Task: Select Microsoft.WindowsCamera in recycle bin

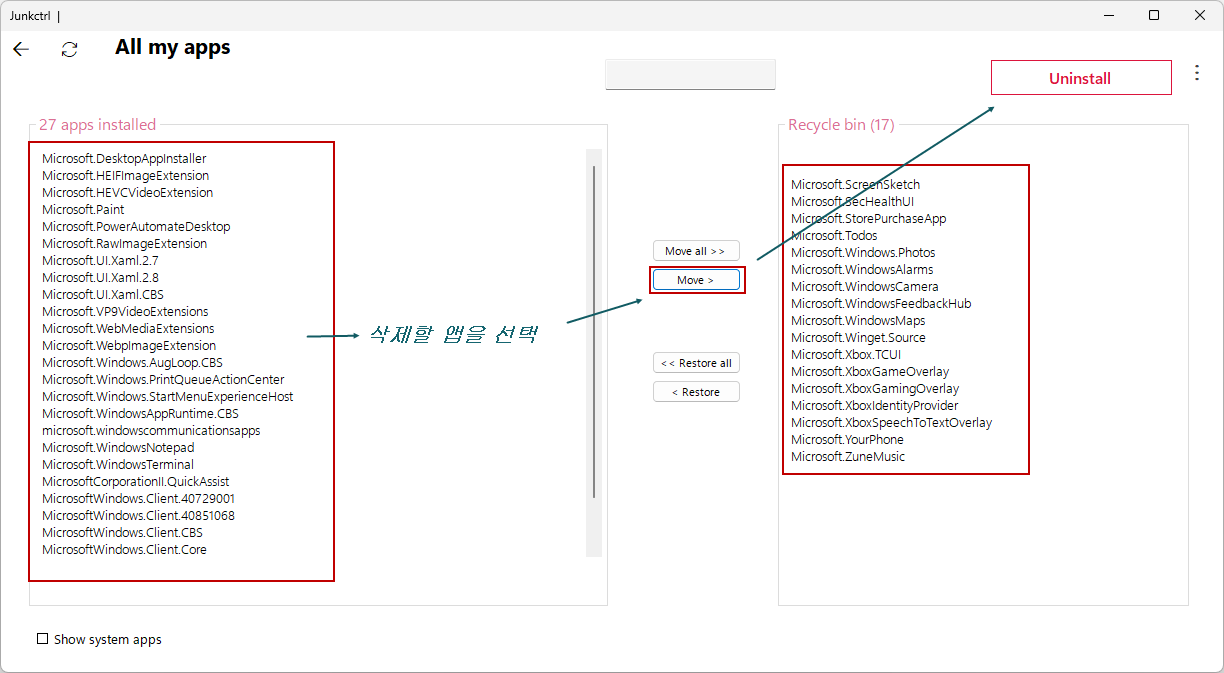Action: pyautogui.click(x=864, y=287)
